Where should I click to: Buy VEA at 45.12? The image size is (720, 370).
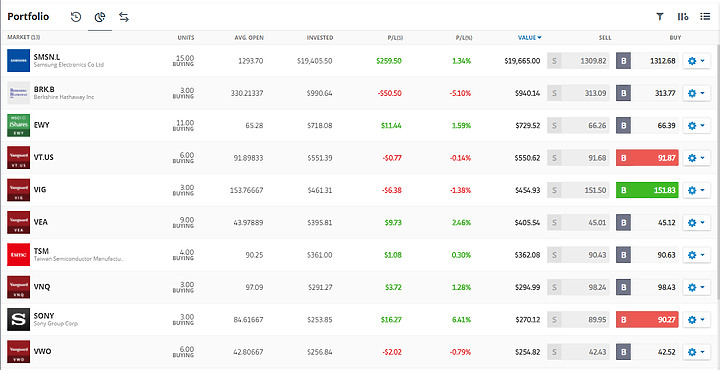647,222
